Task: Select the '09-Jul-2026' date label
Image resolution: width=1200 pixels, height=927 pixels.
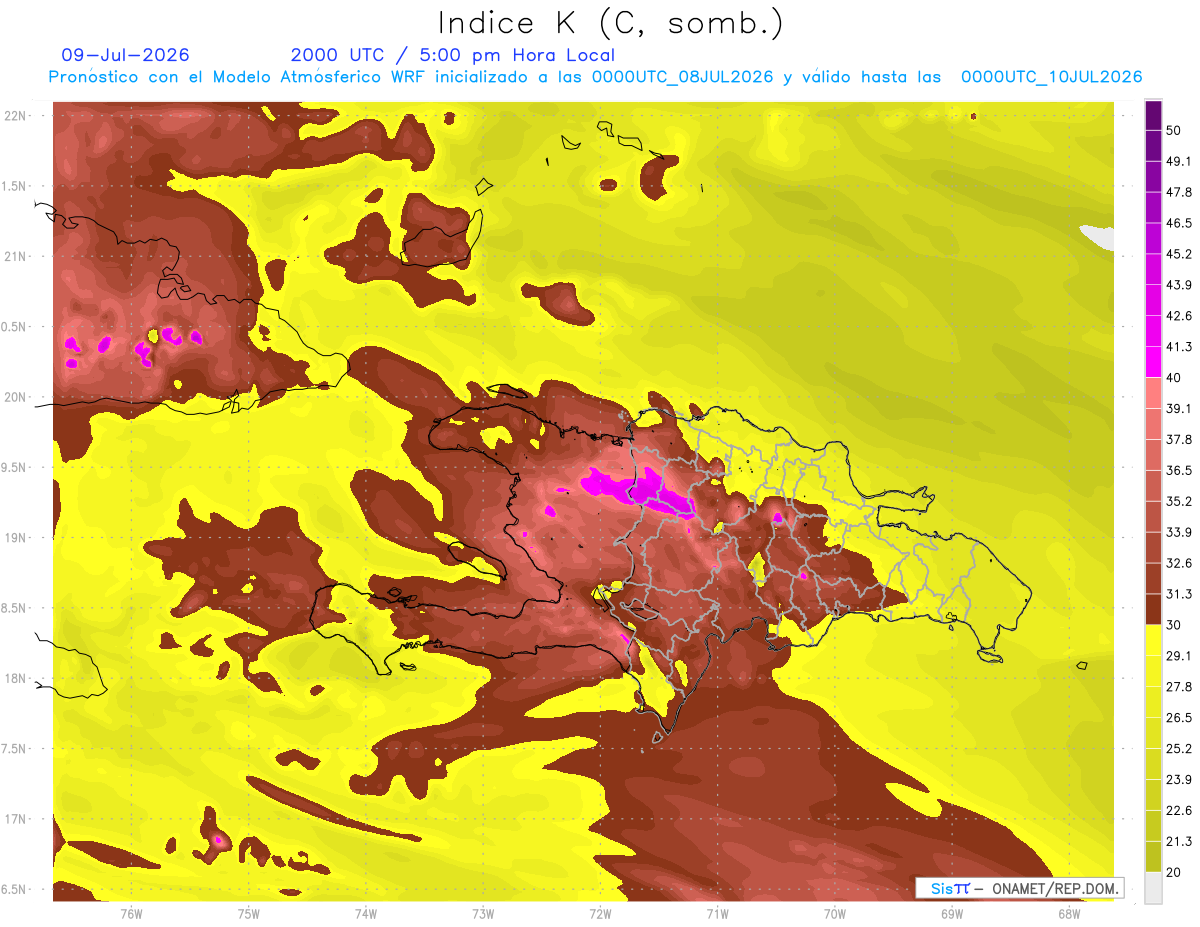Action: tap(125, 55)
